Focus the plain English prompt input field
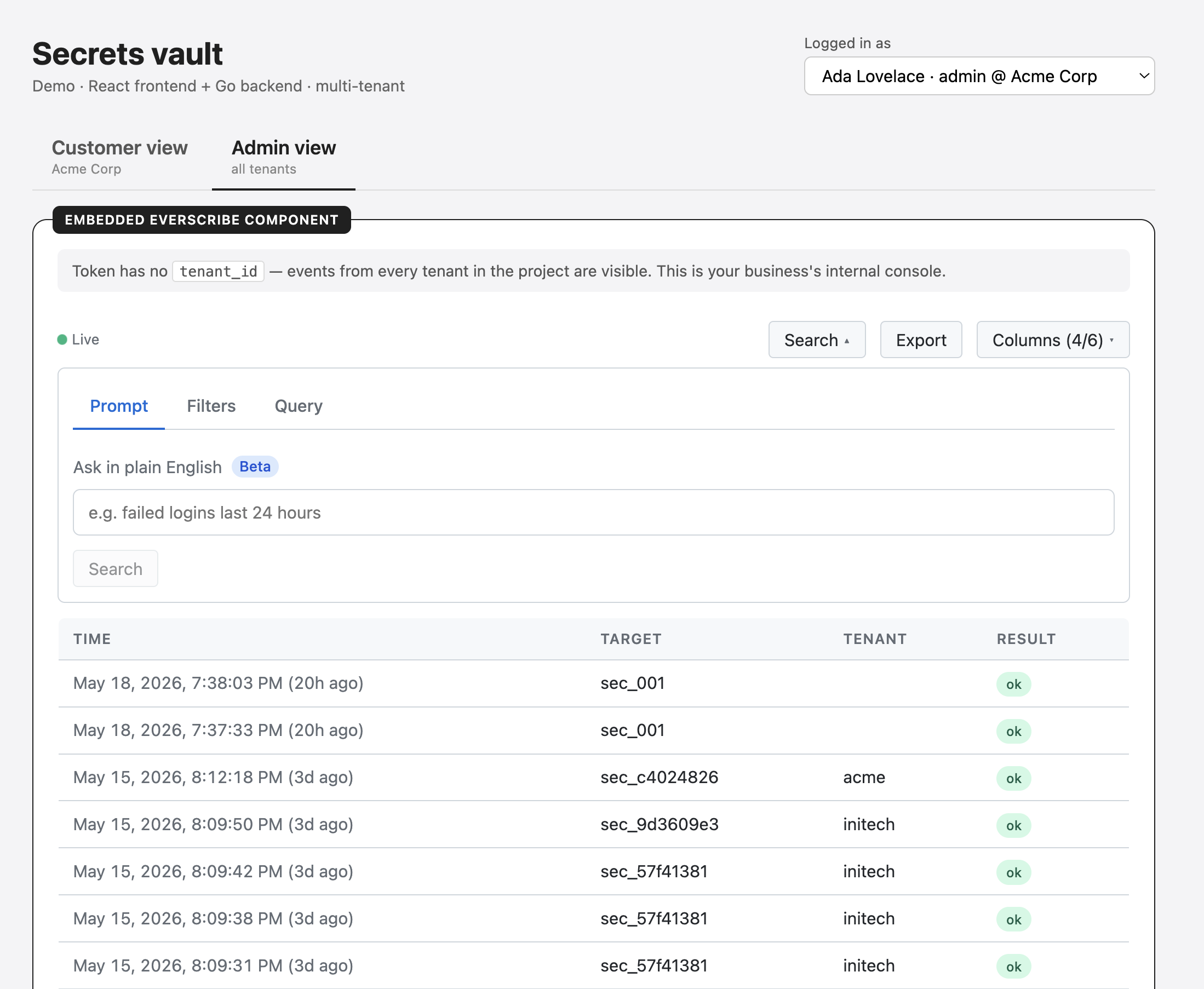Viewport: 1204px width, 989px height. point(593,513)
